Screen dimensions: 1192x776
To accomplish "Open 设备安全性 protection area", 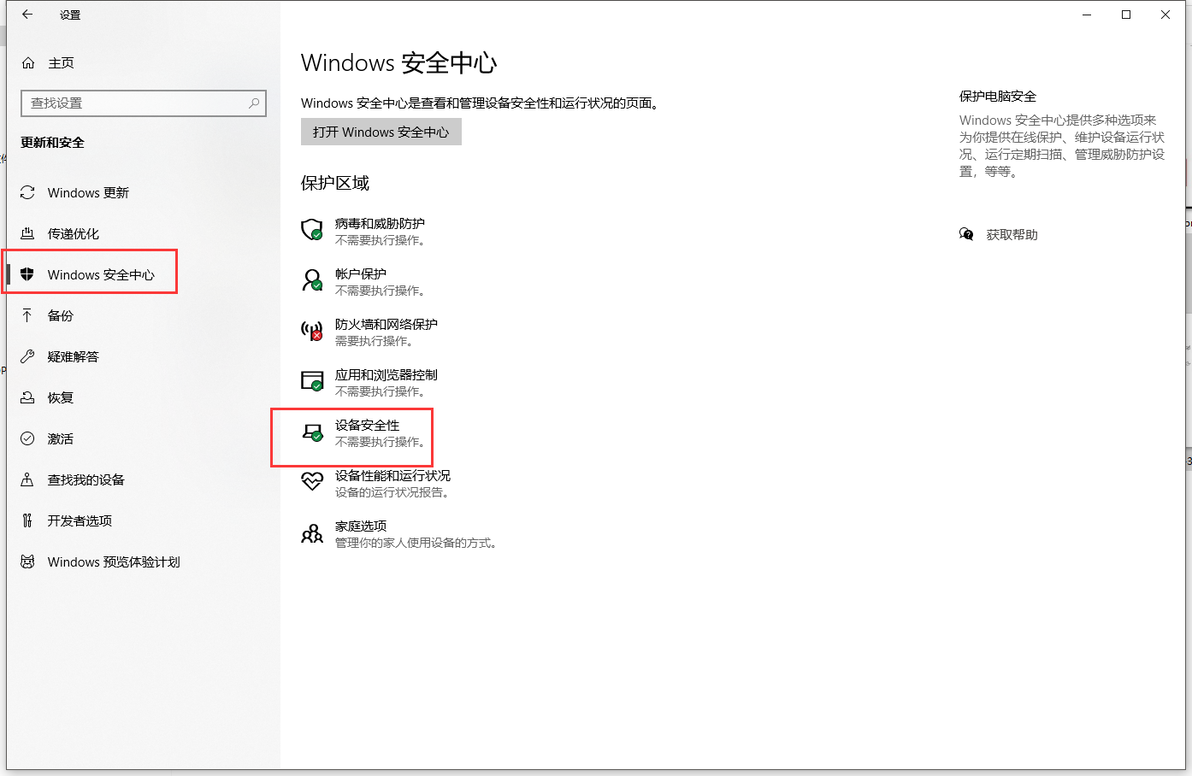I will tap(363, 432).
